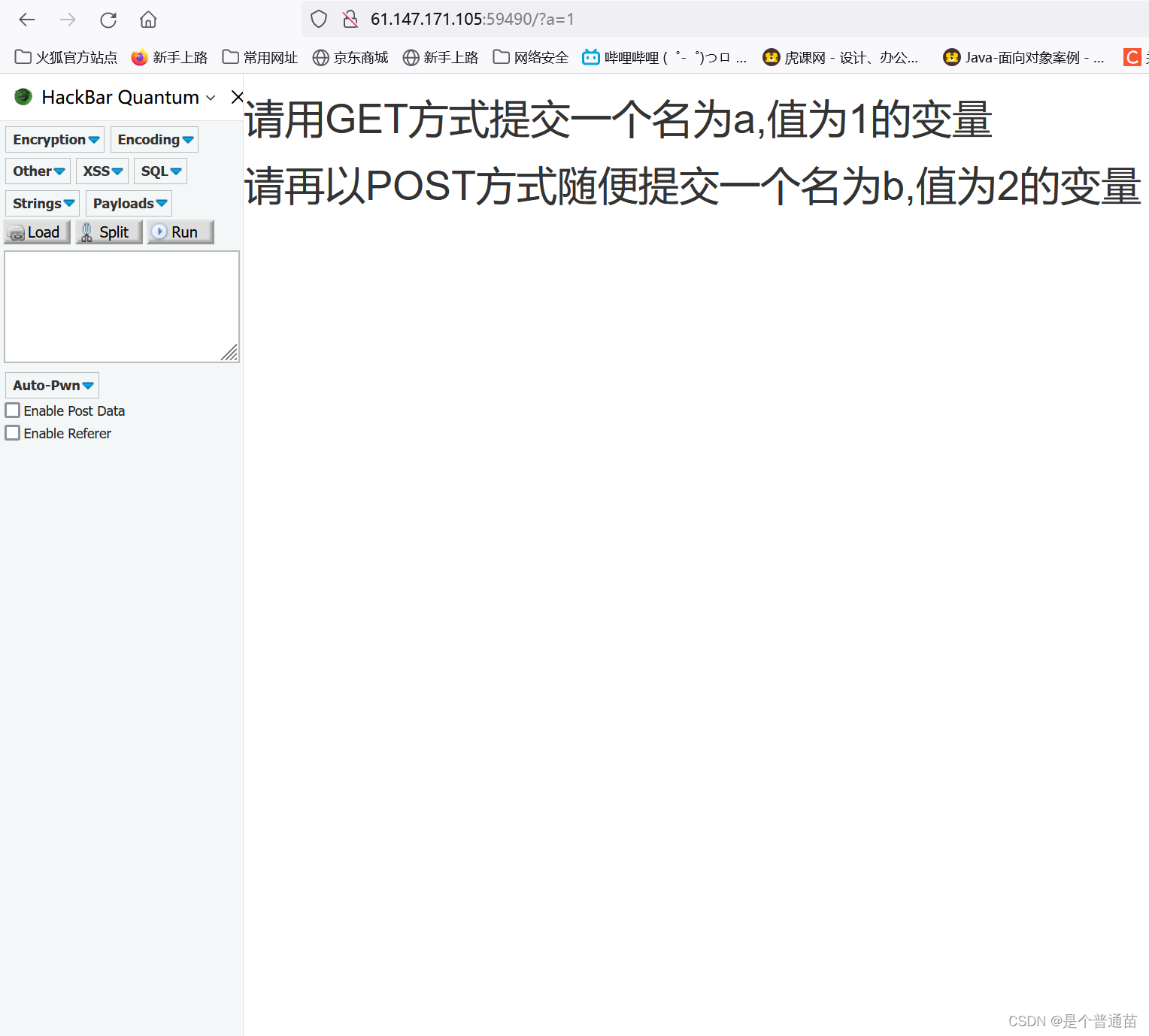Viewport: 1149px width, 1036px height.
Task: Open the Encryption dropdown menu
Action: (x=55, y=140)
